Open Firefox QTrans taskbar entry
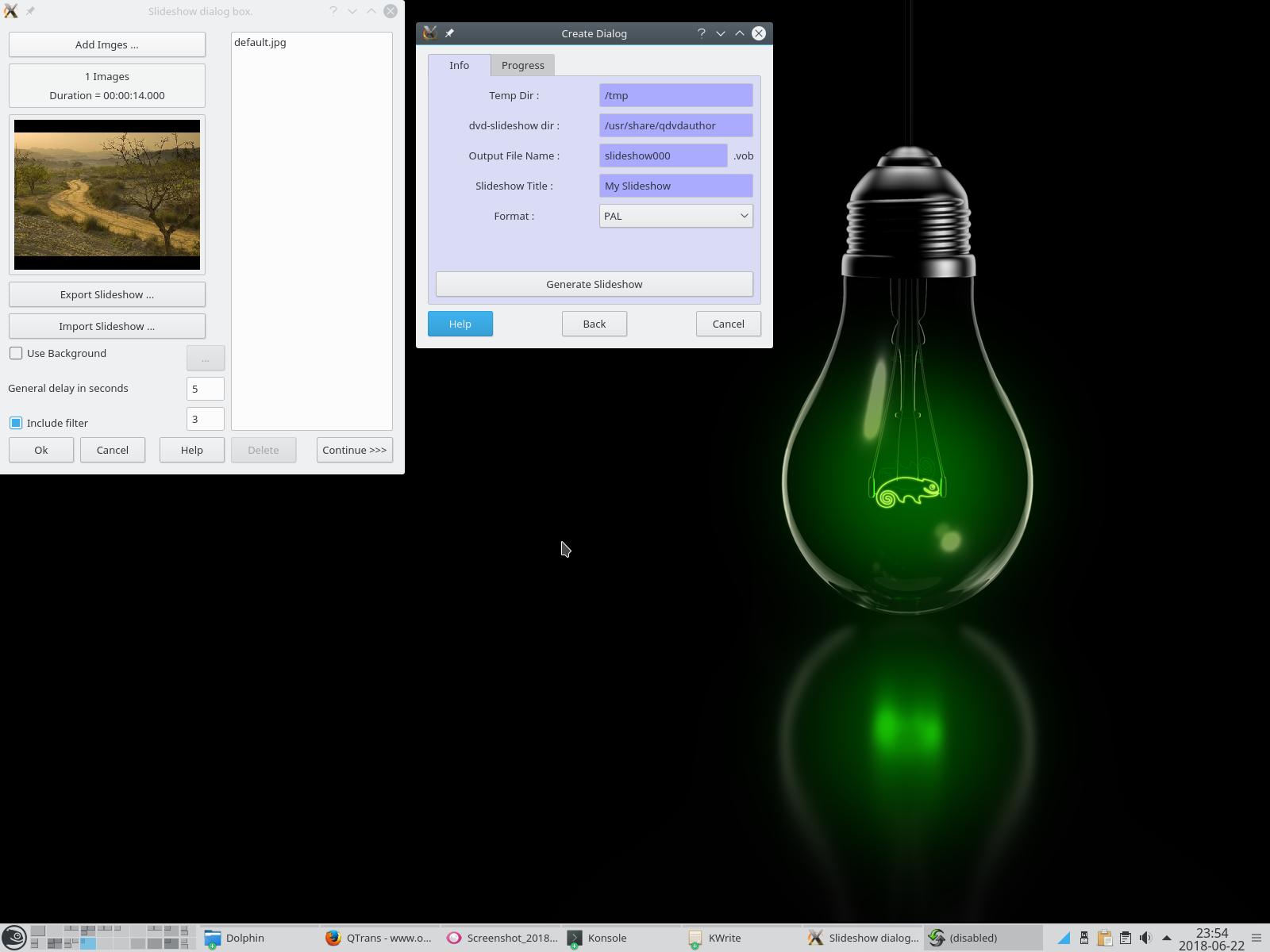The height and width of the screenshot is (952, 1270). [379, 938]
